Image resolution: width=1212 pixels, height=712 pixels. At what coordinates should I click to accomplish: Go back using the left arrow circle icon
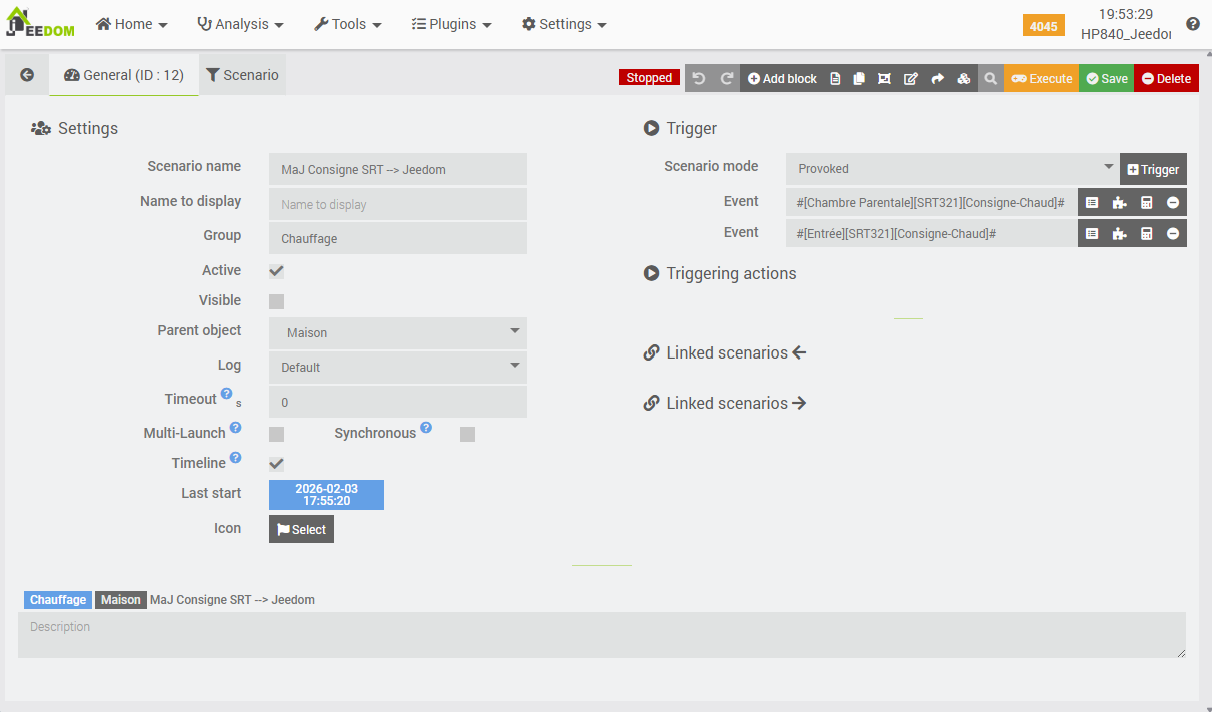[x=27, y=75]
